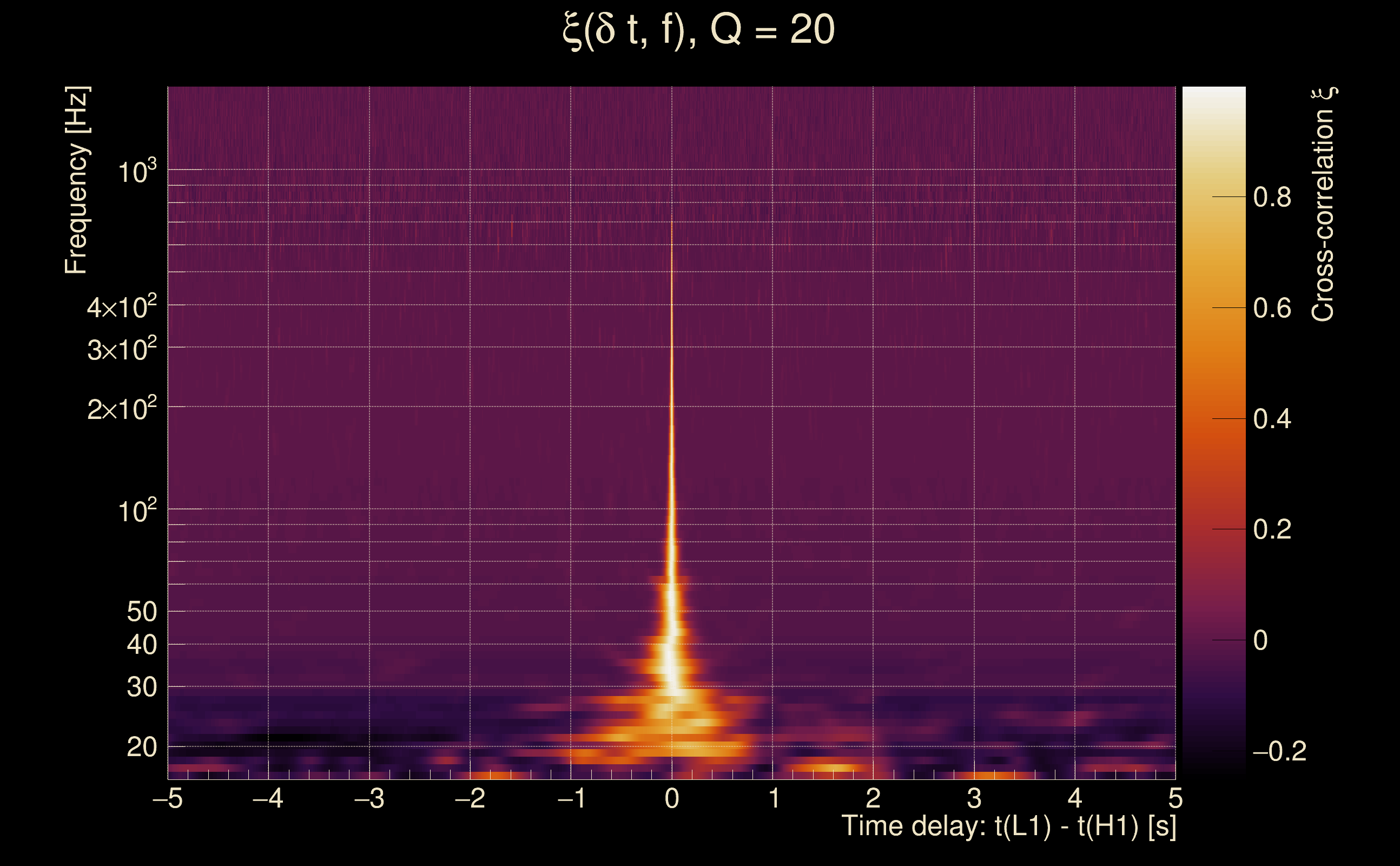Click the 3 time delay tick label
Screen dimensions: 1400x866
tap(974, 798)
